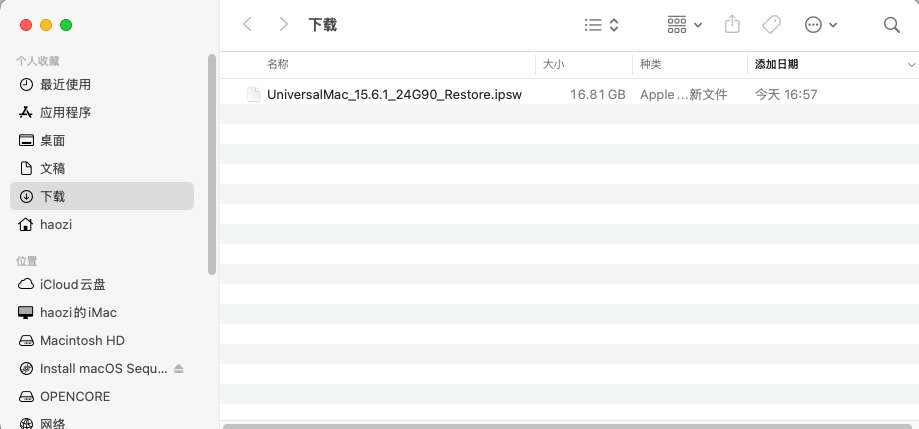Open 最近使用 in sidebar
The height and width of the screenshot is (429, 919).
click(65, 84)
